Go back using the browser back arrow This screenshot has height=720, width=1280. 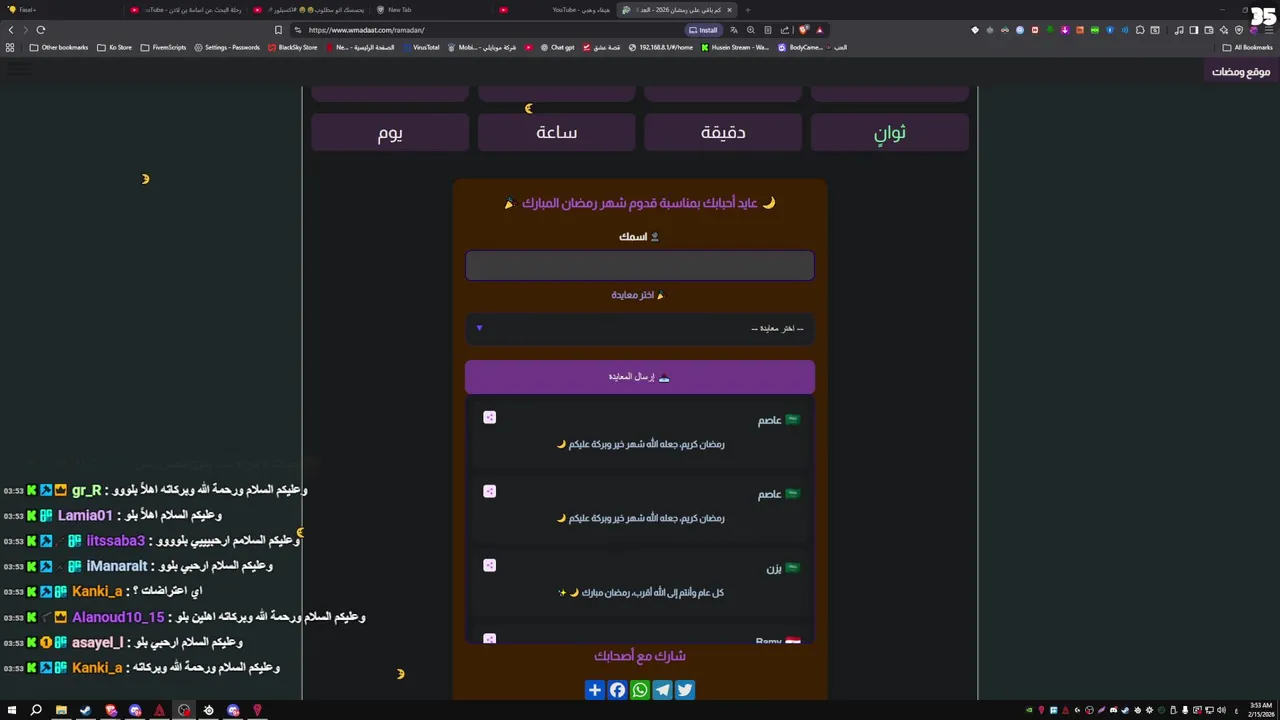pyautogui.click(x=11, y=30)
